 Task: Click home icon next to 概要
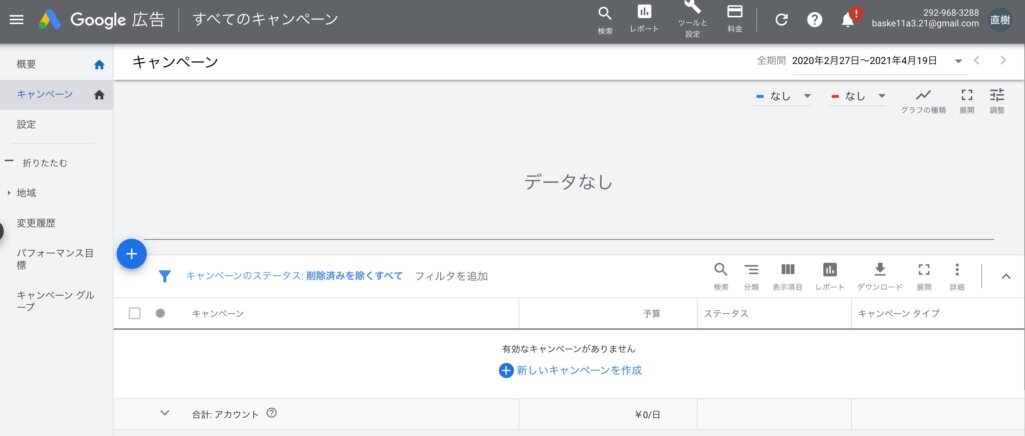click(x=99, y=64)
